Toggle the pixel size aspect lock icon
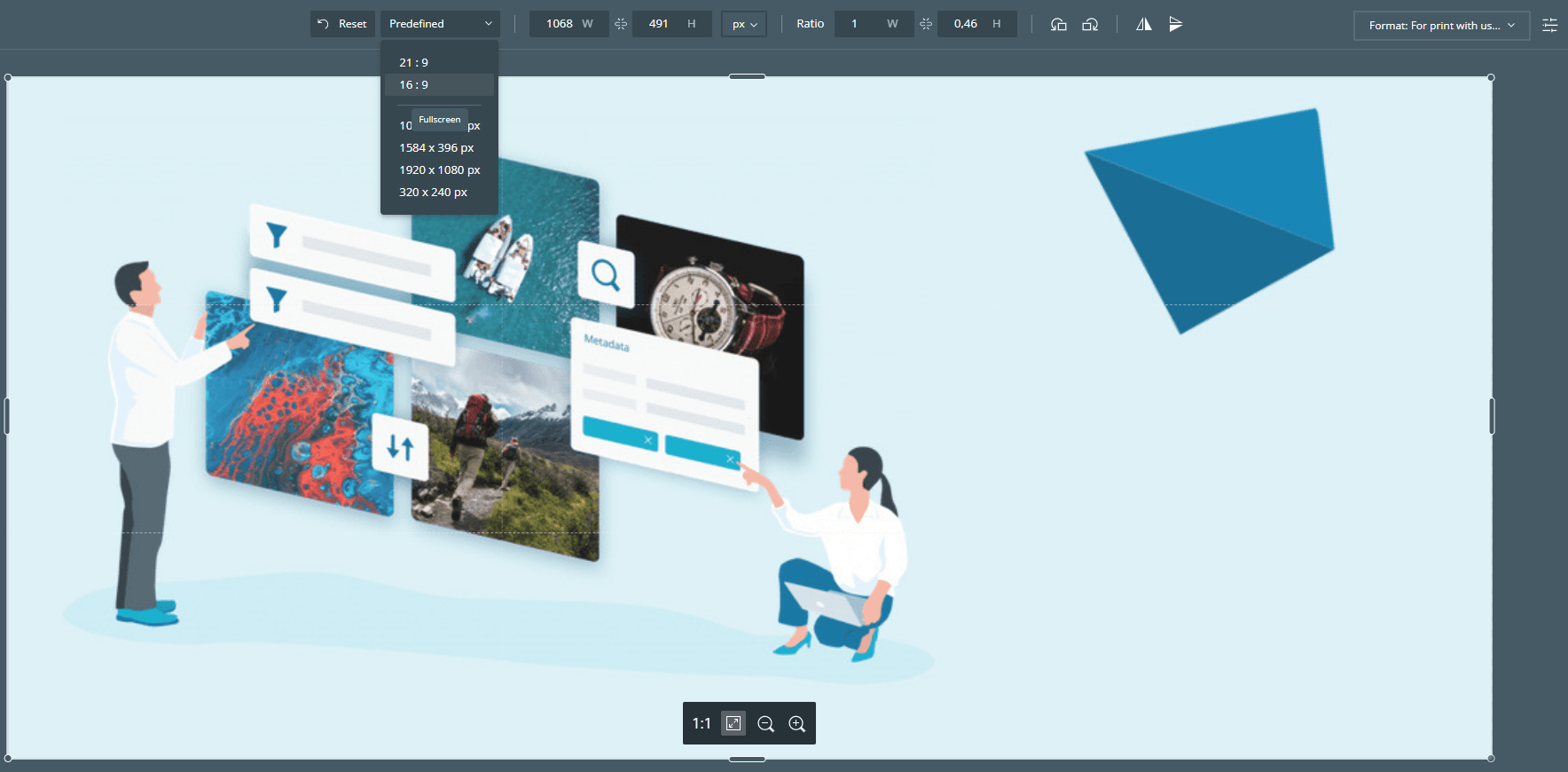Screen dimensions: 1568x772 (x=621, y=24)
